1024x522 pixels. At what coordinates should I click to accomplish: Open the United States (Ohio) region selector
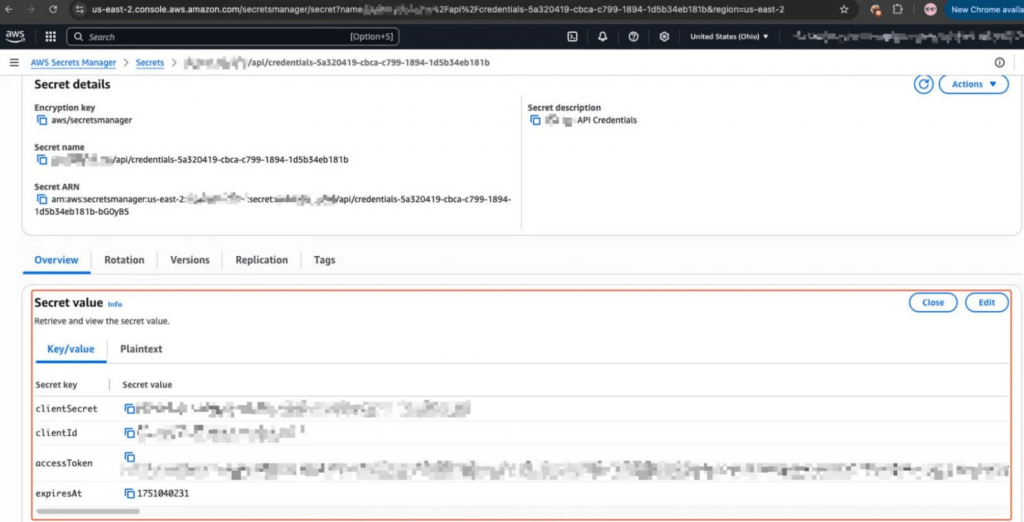tap(729, 36)
